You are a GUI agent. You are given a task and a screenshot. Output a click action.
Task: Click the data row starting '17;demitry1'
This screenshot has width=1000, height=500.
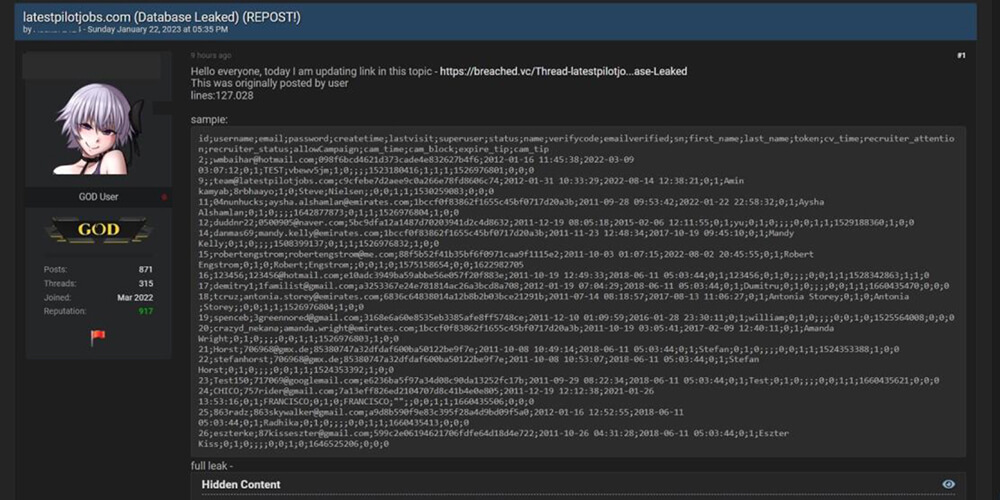tap(573, 286)
